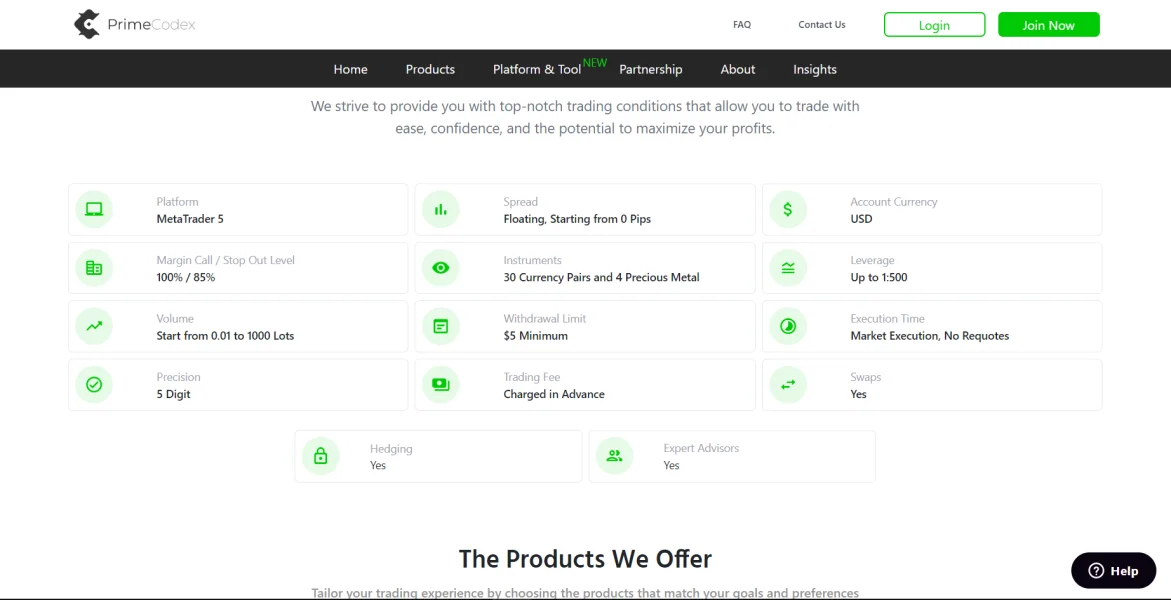The image size is (1171, 600).
Task: Click the Volume trending arrow icon
Action: click(94, 326)
